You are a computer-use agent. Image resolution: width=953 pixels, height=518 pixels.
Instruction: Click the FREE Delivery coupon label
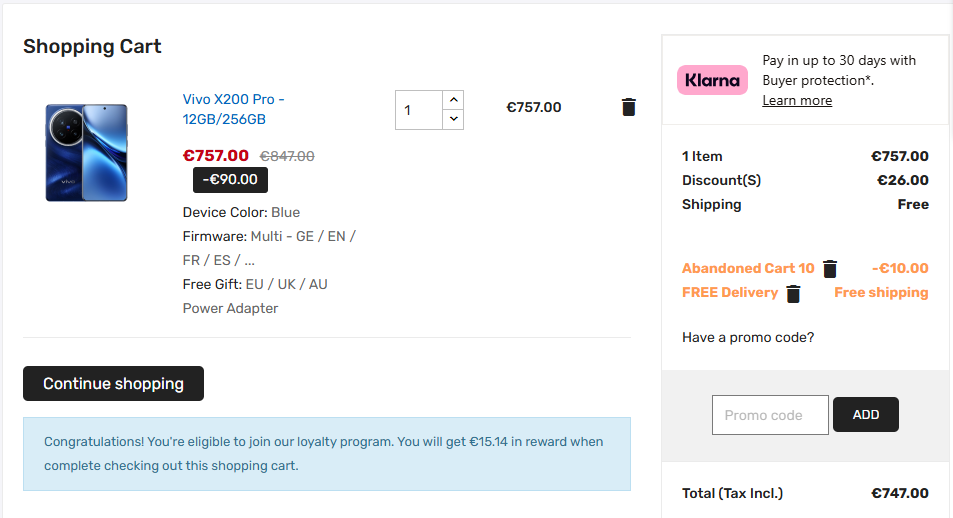coord(730,293)
